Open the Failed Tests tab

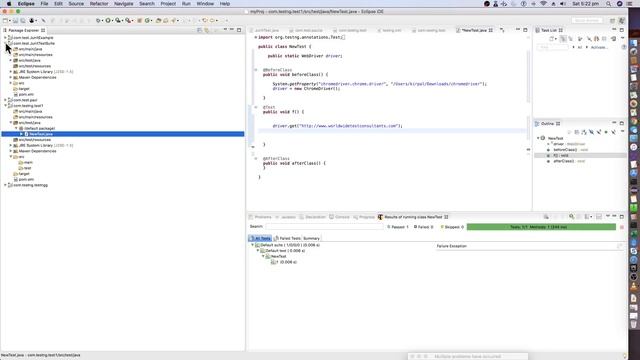point(287,238)
